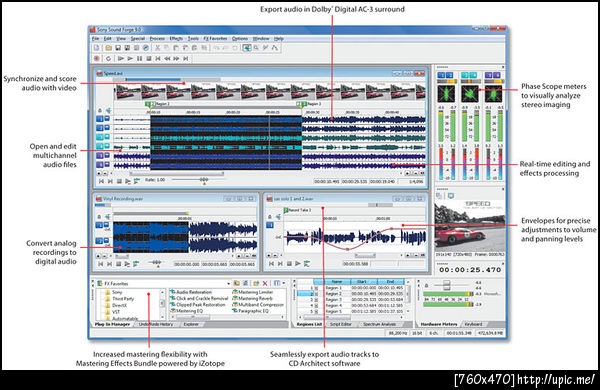The width and height of the screenshot is (600, 390).
Task: Switch to the Keyboard tab
Action: click(x=473, y=324)
